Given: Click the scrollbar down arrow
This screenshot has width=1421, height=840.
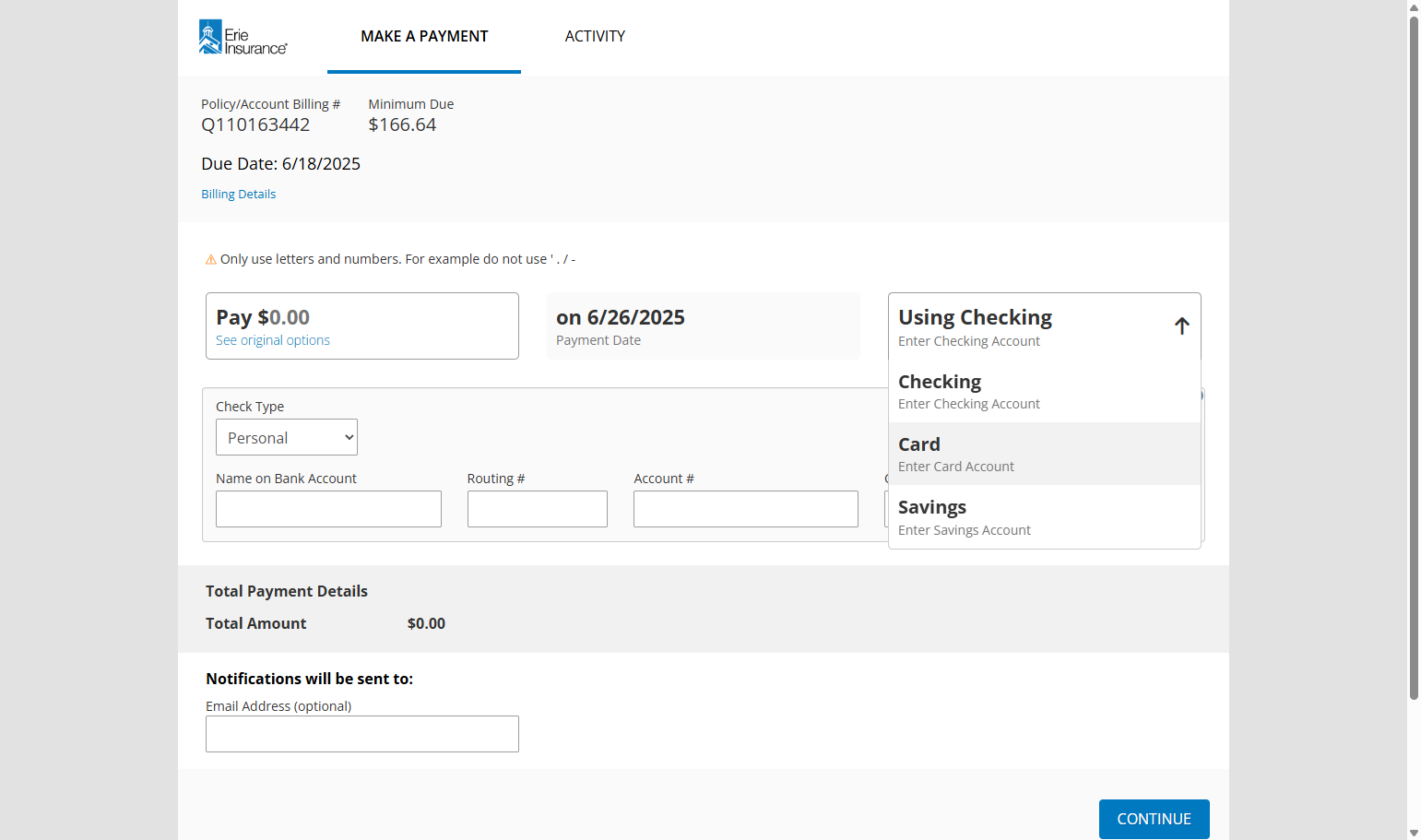Looking at the screenshot, I should click(x=1414, y=833).
